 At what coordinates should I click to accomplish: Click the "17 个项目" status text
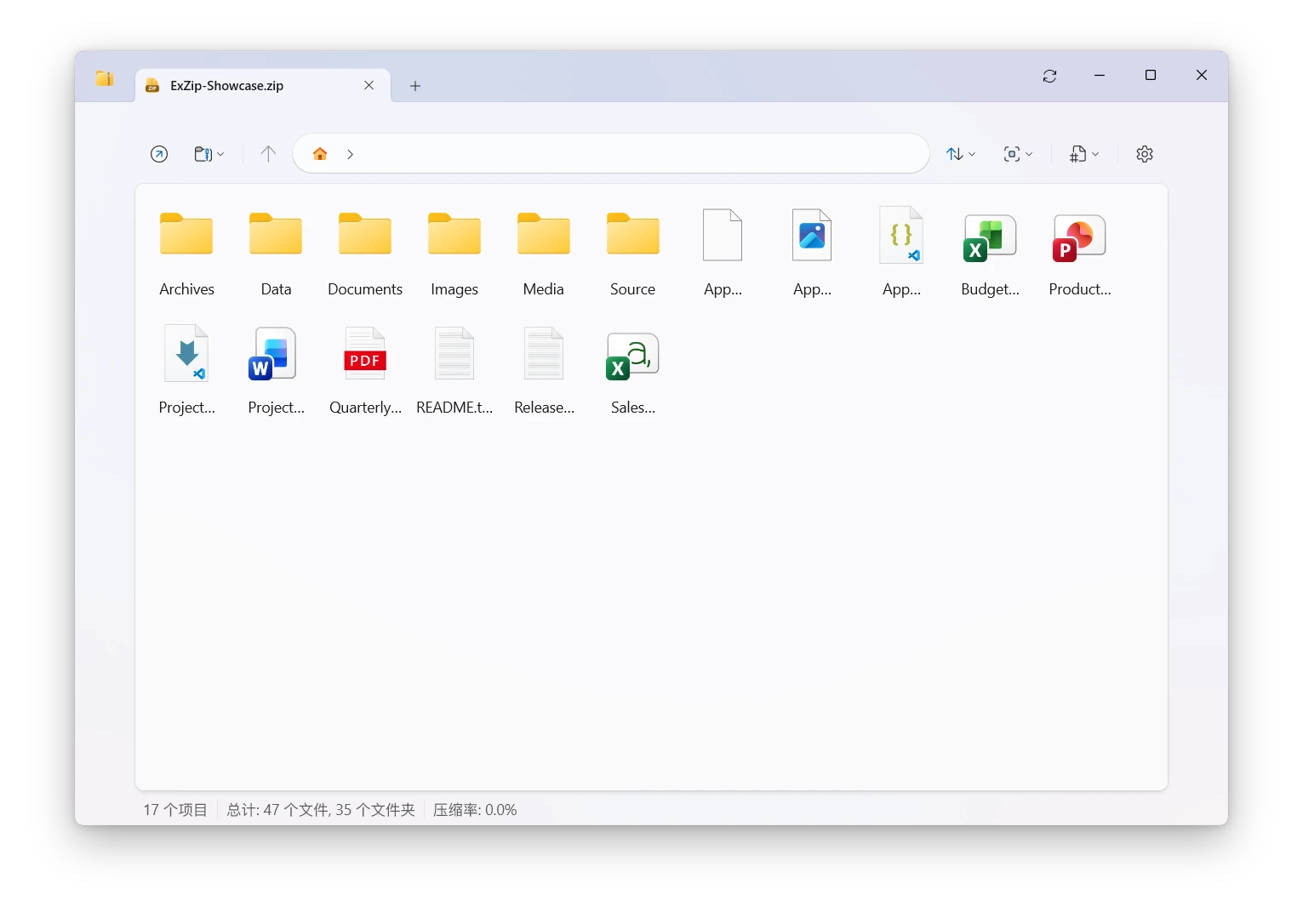pos(175,810)
